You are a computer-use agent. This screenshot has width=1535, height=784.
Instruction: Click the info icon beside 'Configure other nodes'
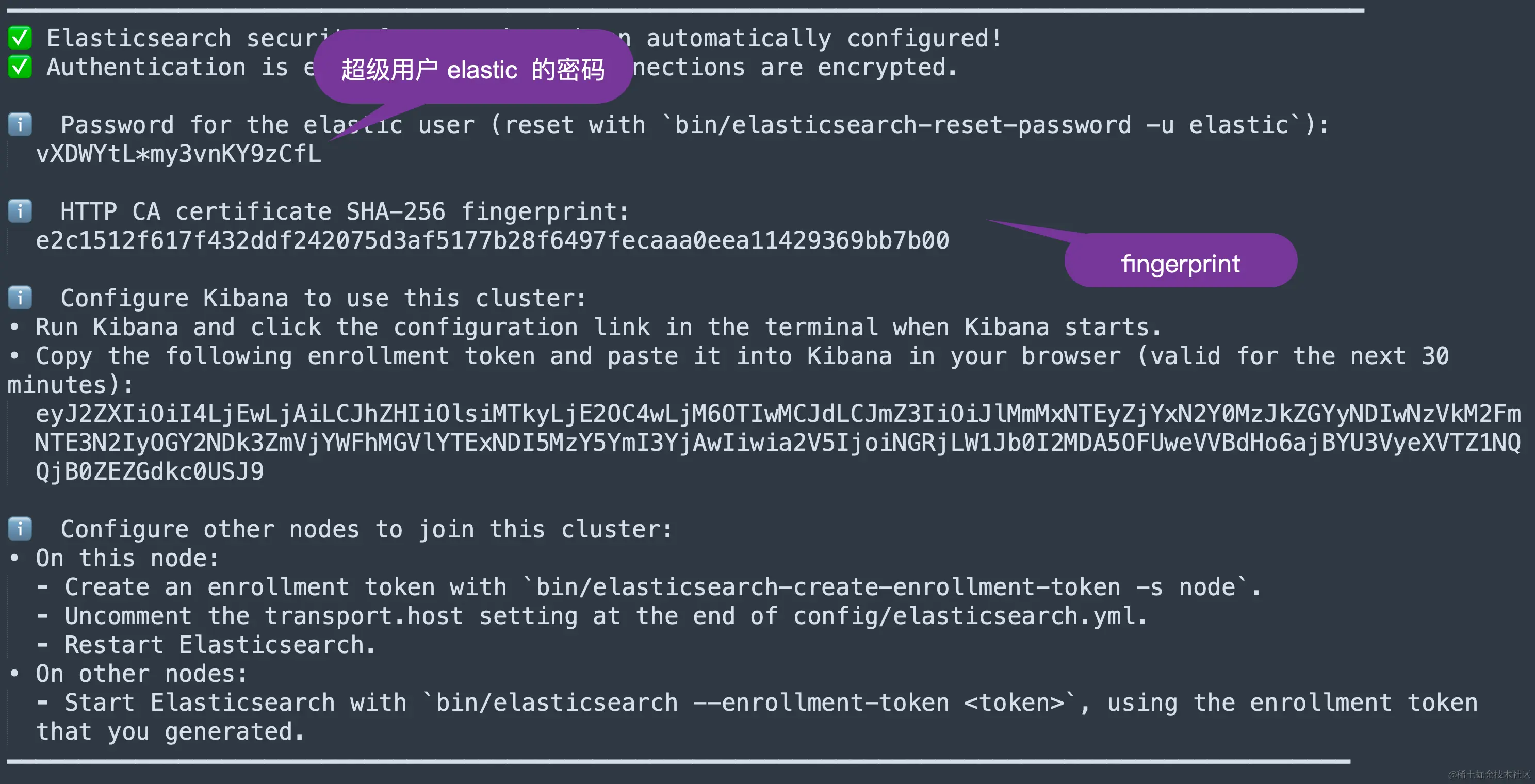(20, 528)
